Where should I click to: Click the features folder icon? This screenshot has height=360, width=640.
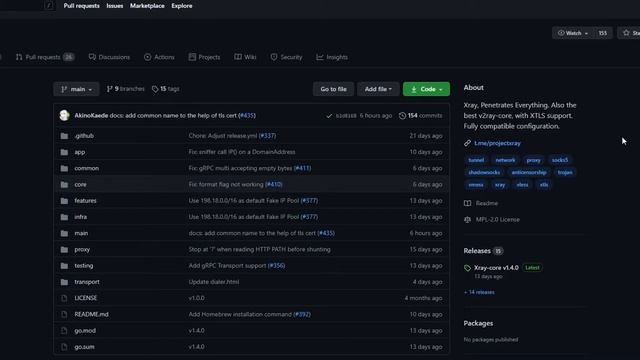click(64, 201)
